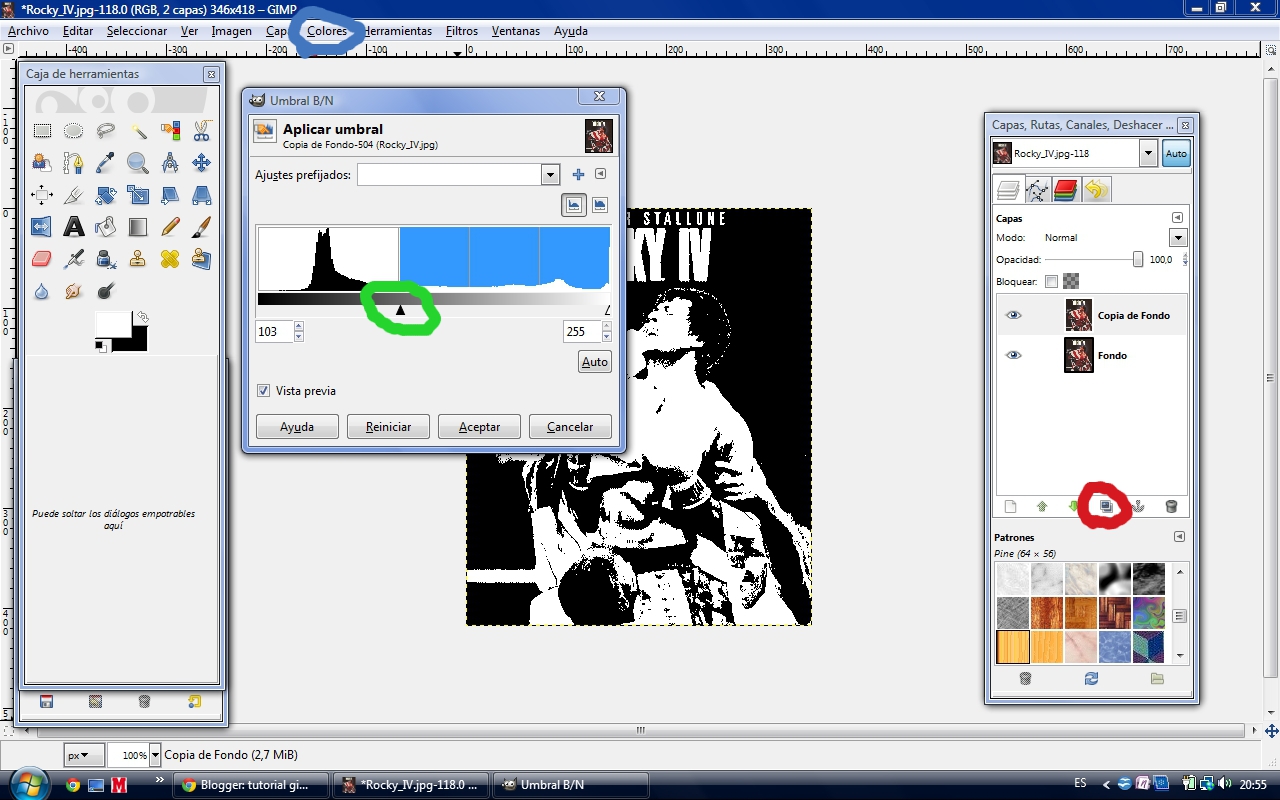Refresh the patterns list

1091,678
